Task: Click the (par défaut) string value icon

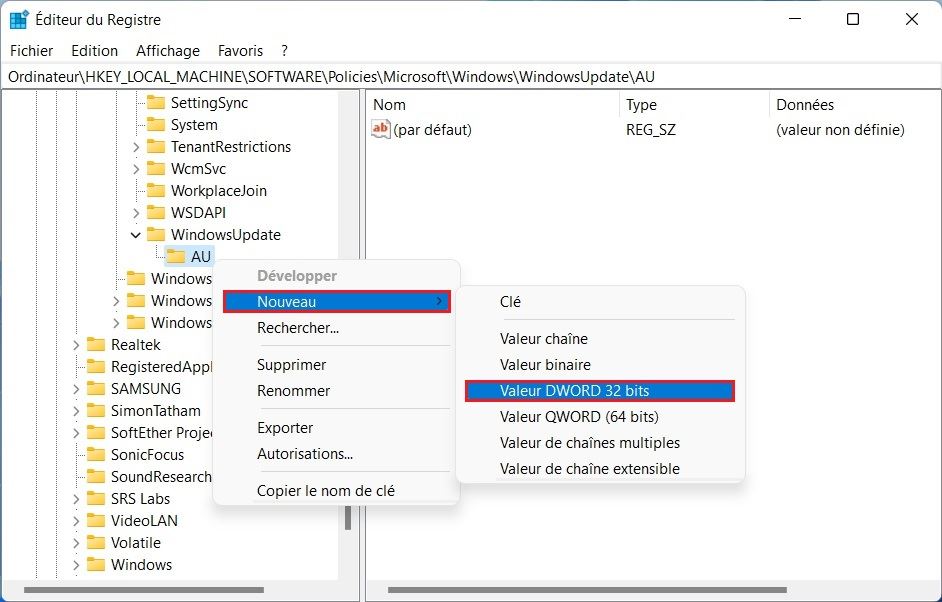Action: click(380, 129)
